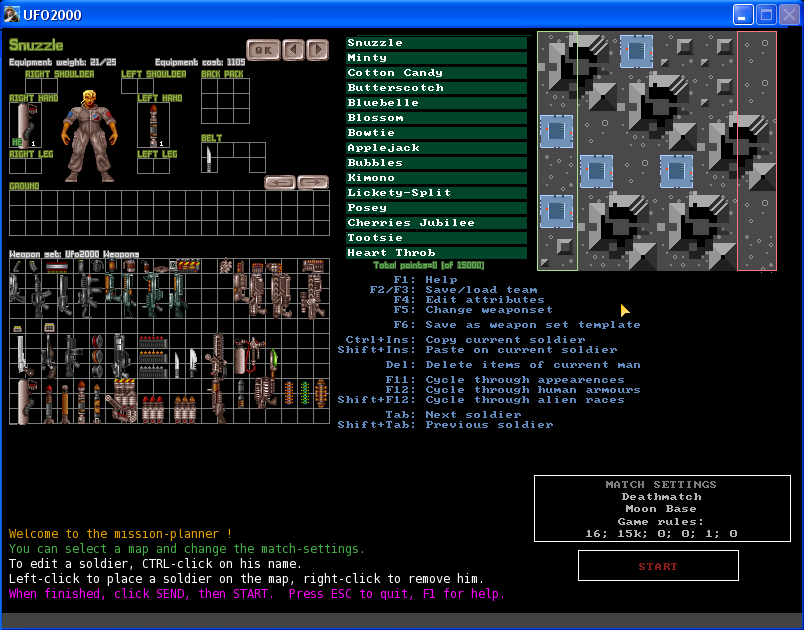
Task: Click the 'F5: Change weaponset' help line
Action: (x=473, y=310)
